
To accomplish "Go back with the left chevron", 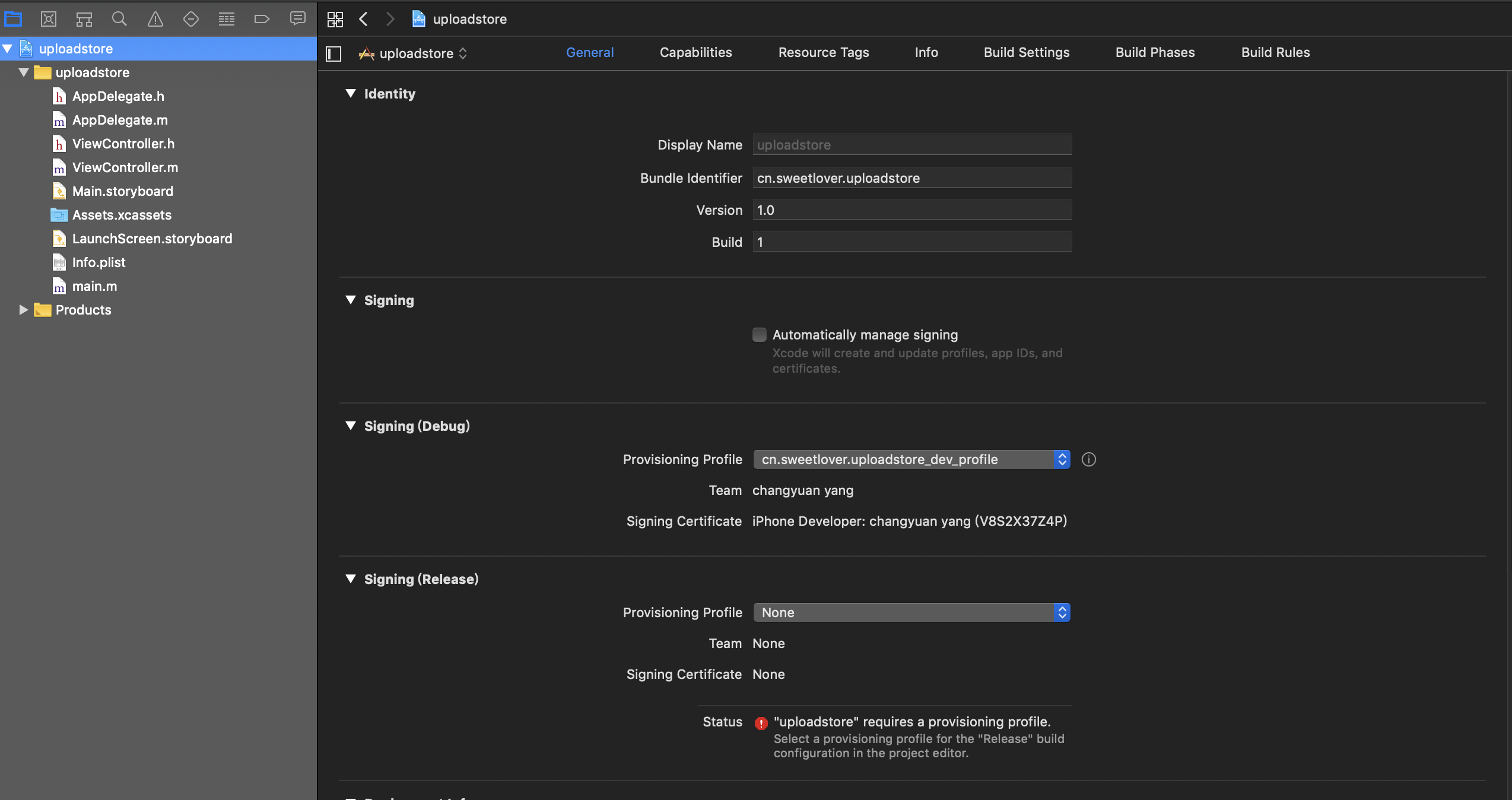I will pyautogui.click(x=364, y=19).
